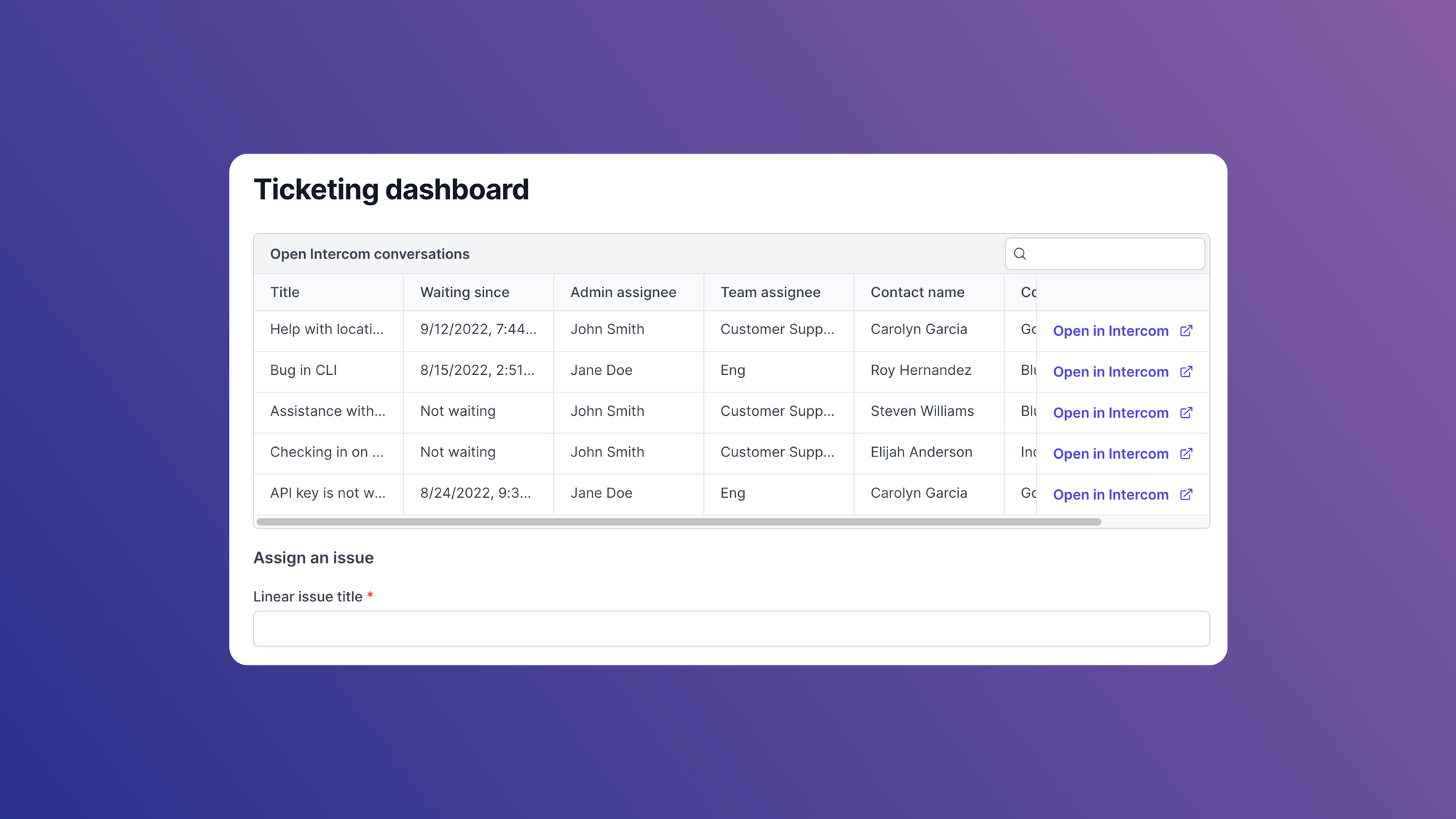The image size is (1456, 819).
Task: Click the 'Steven Williams' contact cell
Action: 928,412
